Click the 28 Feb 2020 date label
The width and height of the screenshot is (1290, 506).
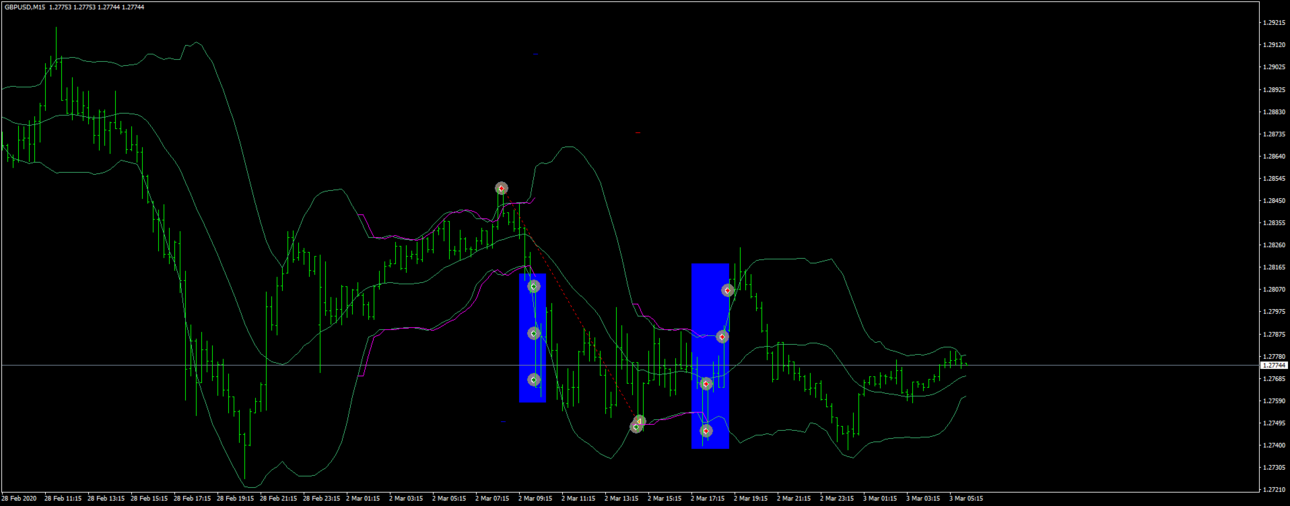18,498
